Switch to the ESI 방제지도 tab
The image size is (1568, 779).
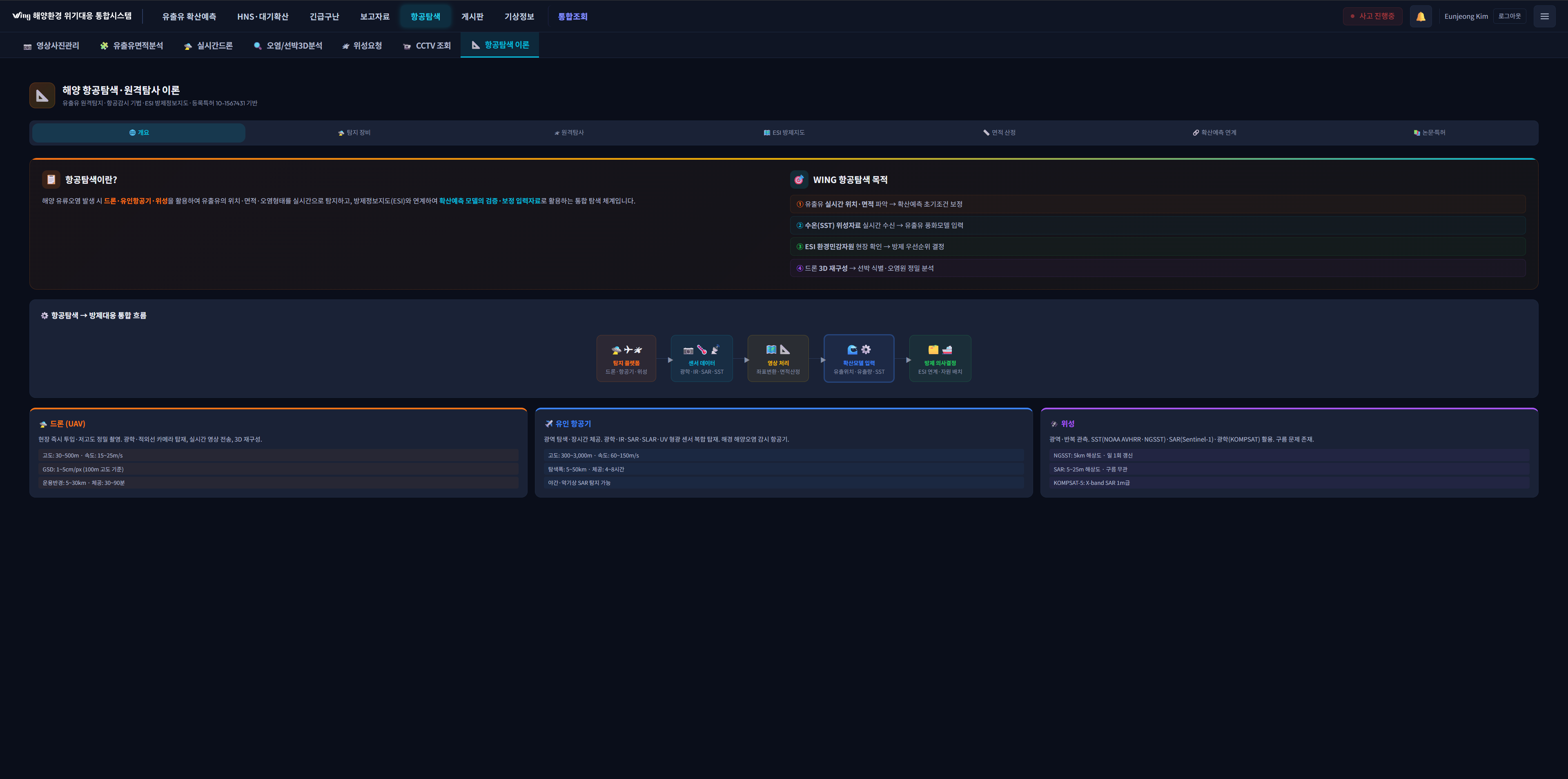(784, 133)
